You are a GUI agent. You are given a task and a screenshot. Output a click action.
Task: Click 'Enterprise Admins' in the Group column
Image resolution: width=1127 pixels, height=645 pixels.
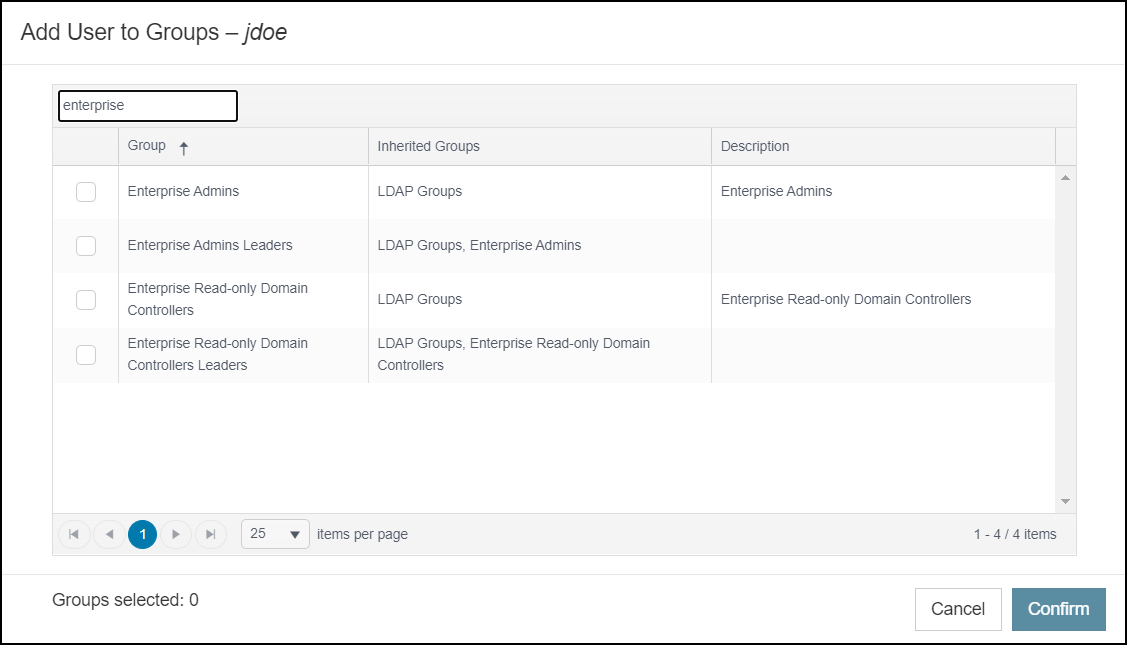coord(183,191)
